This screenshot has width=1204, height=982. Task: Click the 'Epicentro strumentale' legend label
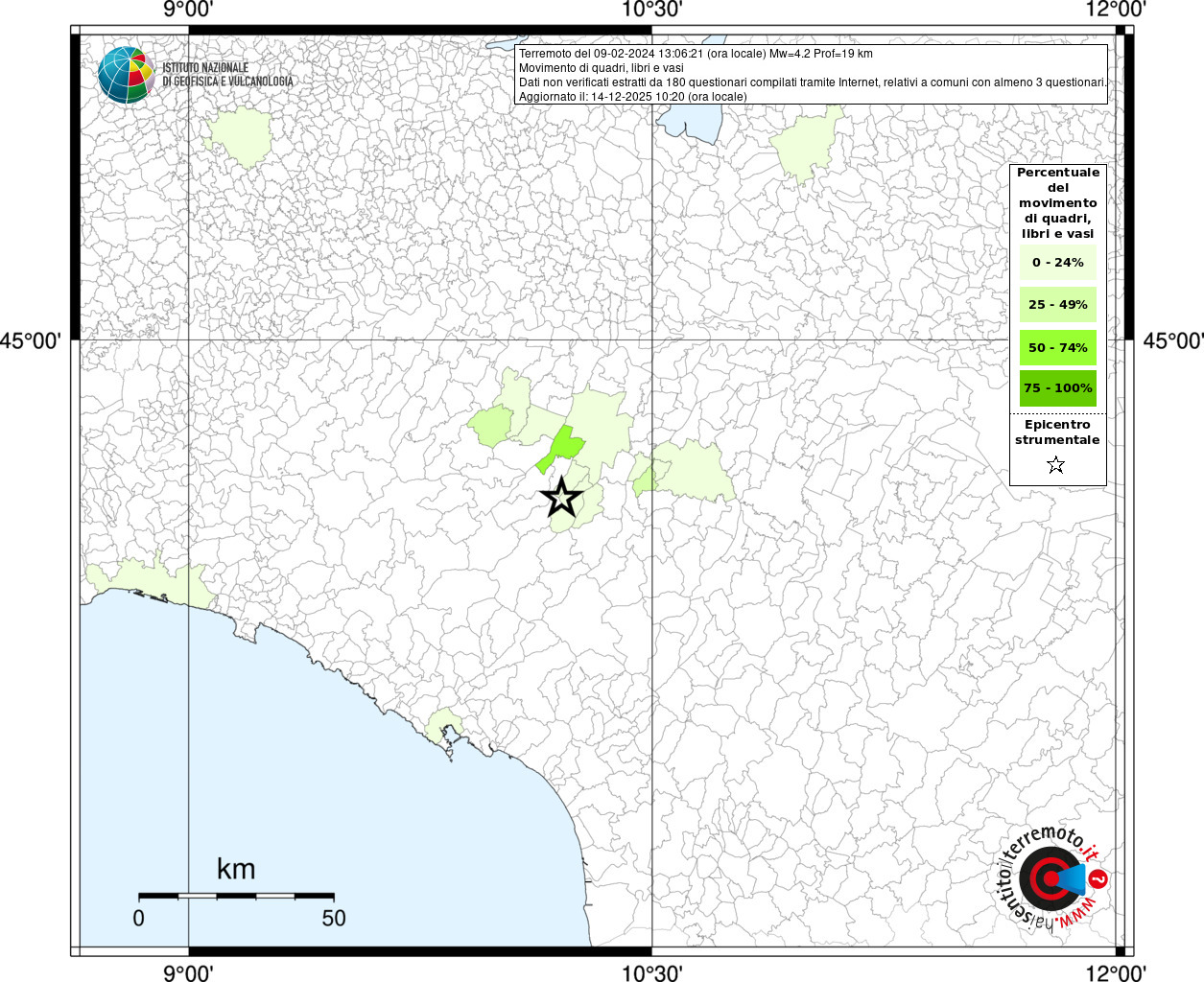point(1057,432)
